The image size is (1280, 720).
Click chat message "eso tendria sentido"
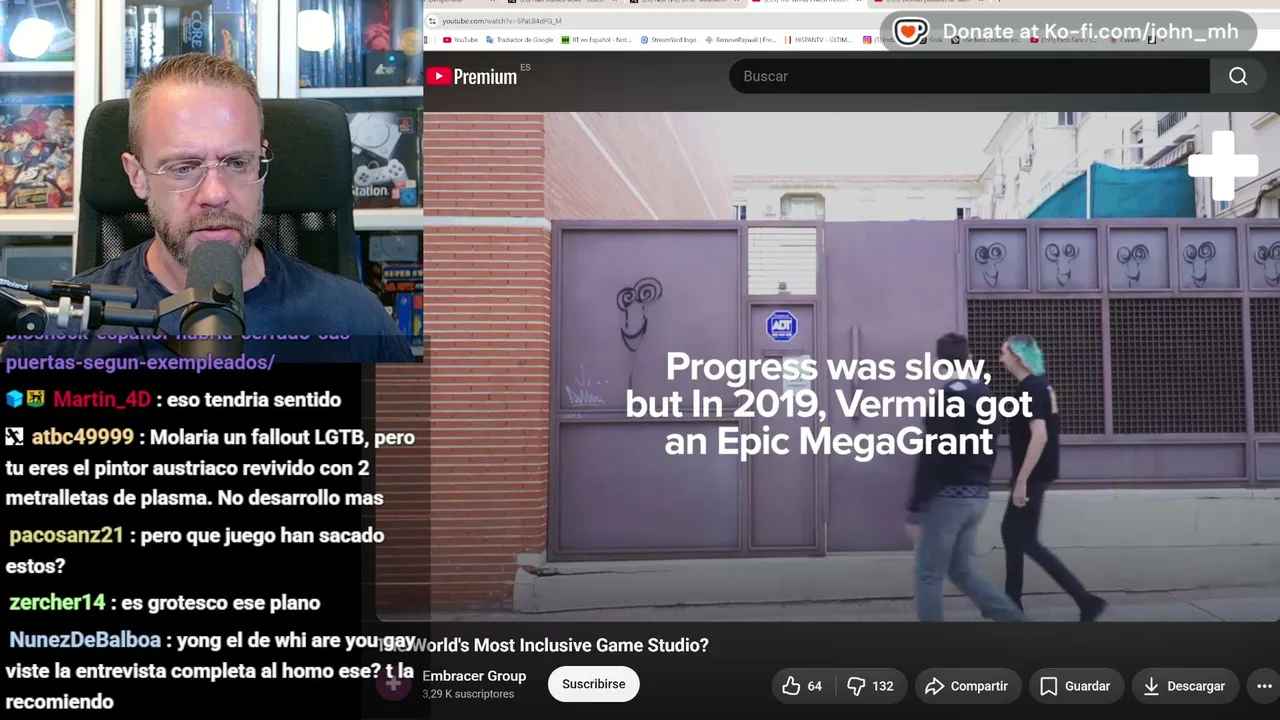pyautogui.click(x=254, y=400)
